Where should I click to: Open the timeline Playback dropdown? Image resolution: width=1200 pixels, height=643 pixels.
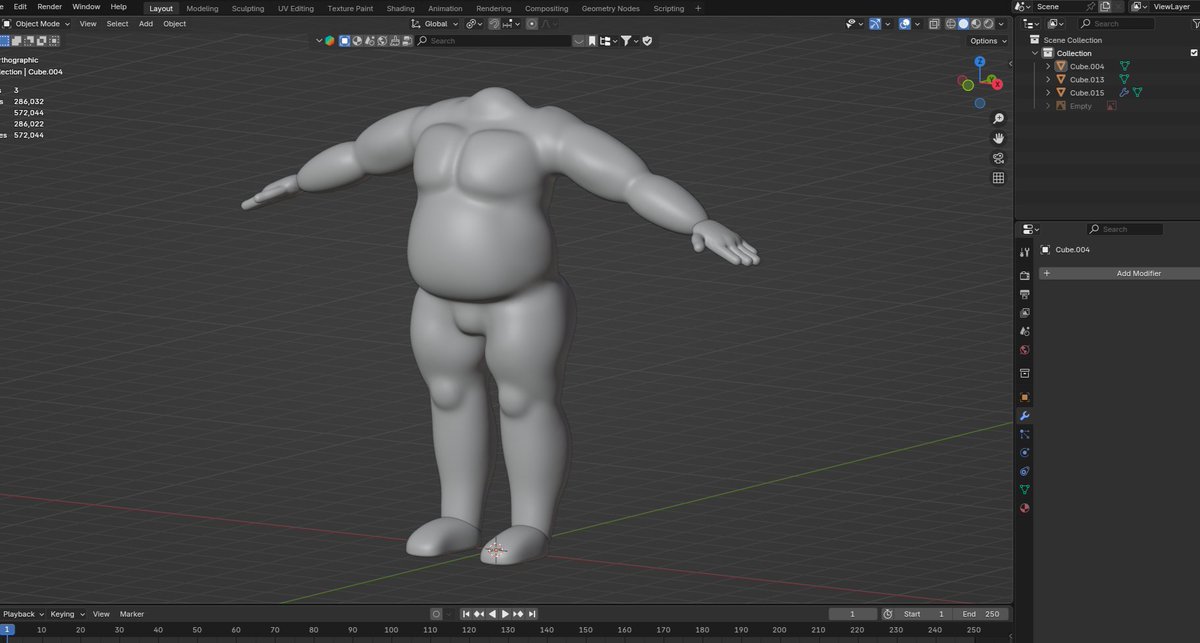pos(23,614)
